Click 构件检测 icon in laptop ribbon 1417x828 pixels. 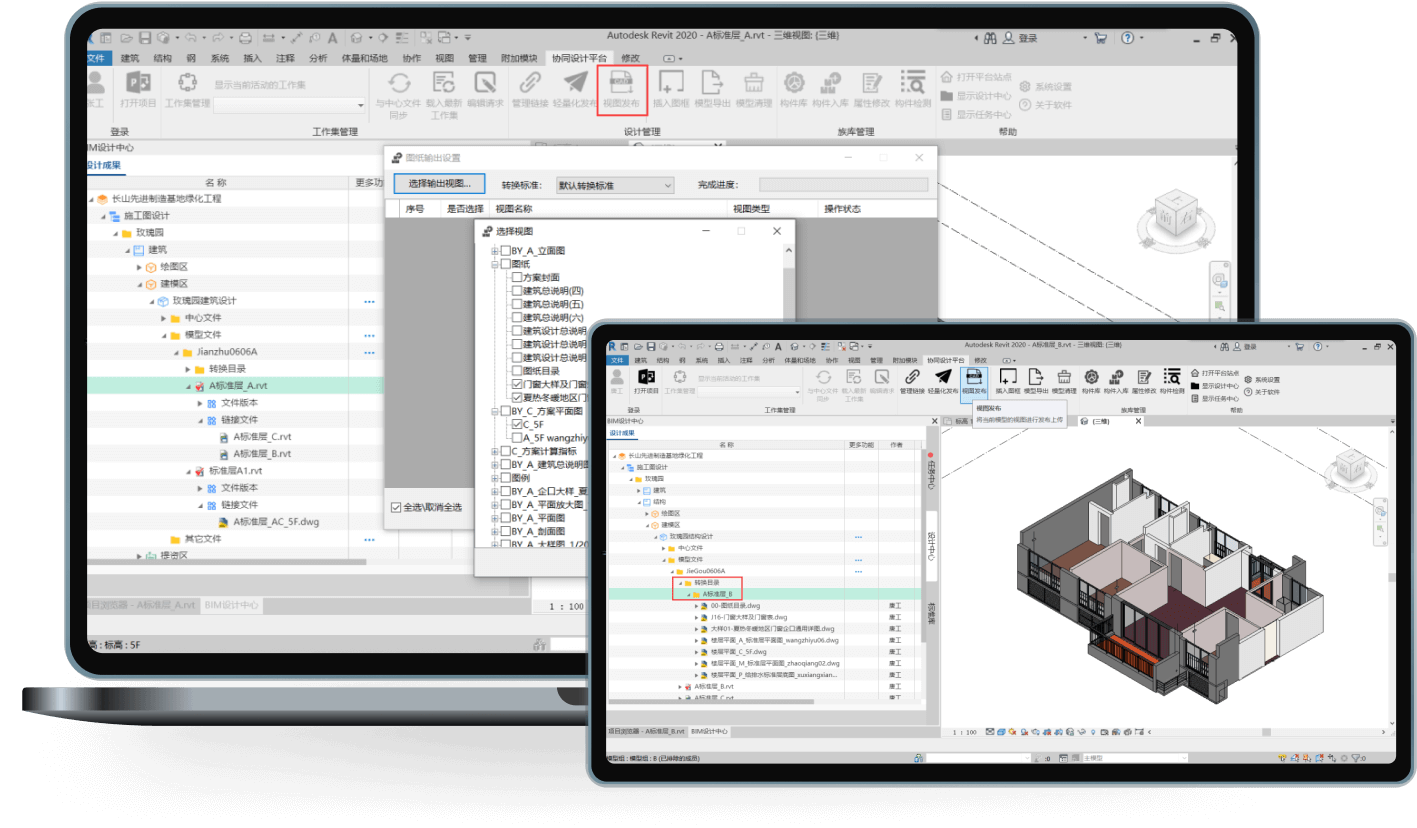point(912,83)
